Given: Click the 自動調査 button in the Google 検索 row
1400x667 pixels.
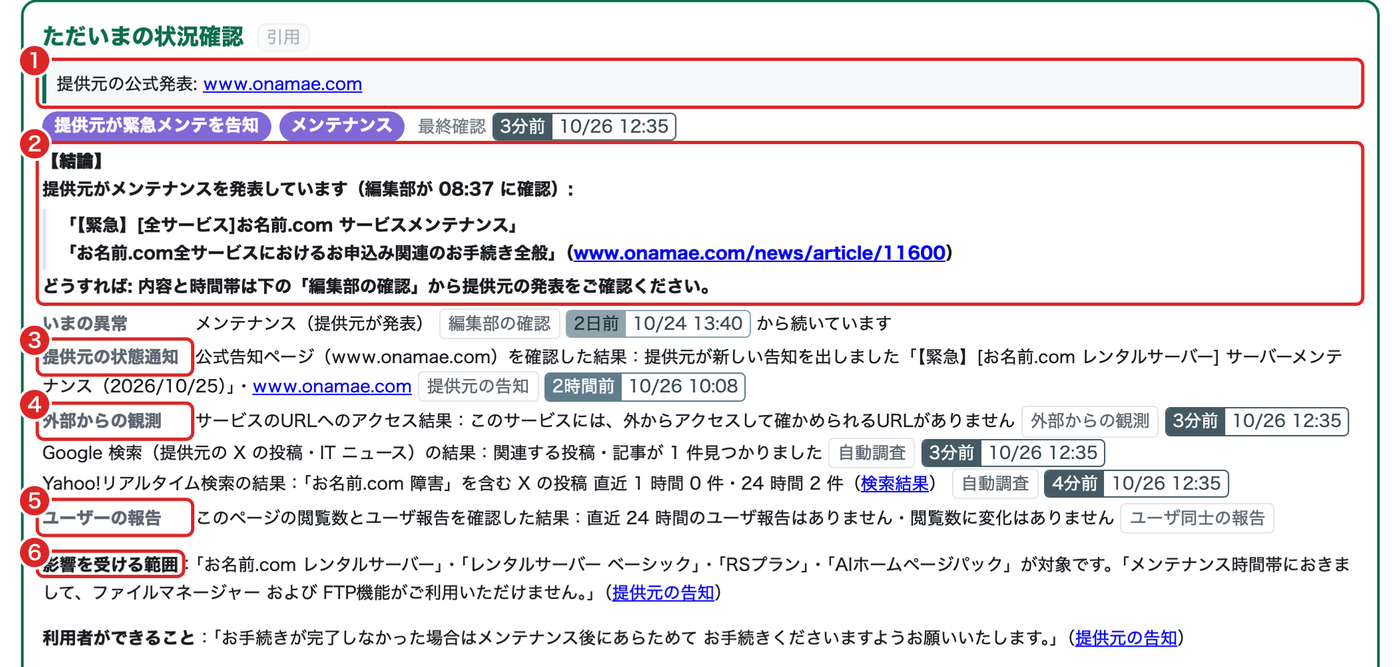Looking at the screenshot, I should [872, 453].
